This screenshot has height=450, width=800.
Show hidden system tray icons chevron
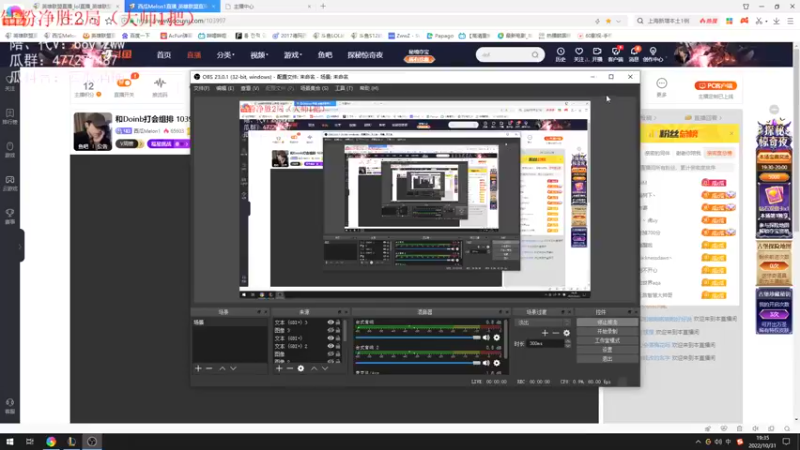(x=698, y=442)
